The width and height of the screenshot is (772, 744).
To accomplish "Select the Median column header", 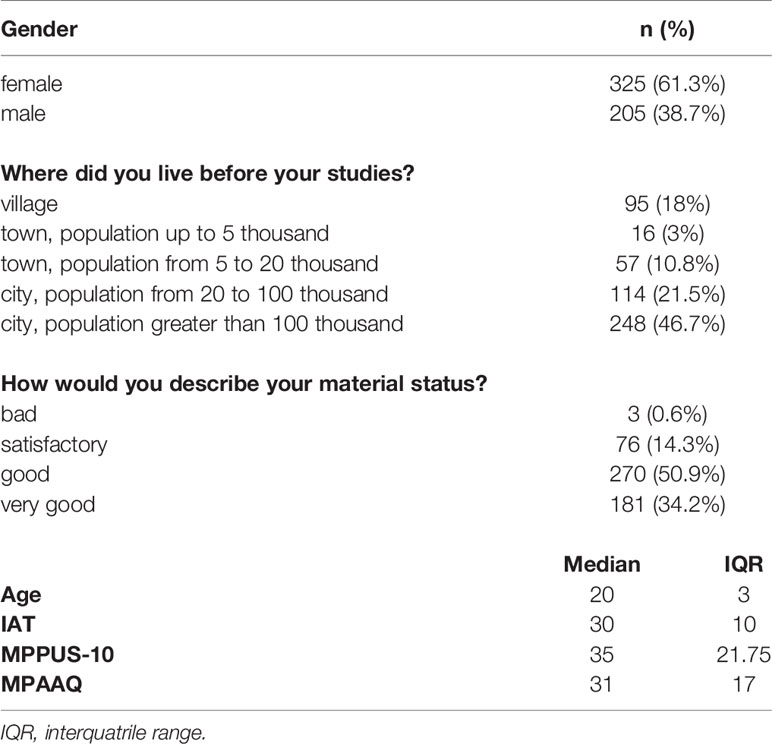I will point(602,564).
